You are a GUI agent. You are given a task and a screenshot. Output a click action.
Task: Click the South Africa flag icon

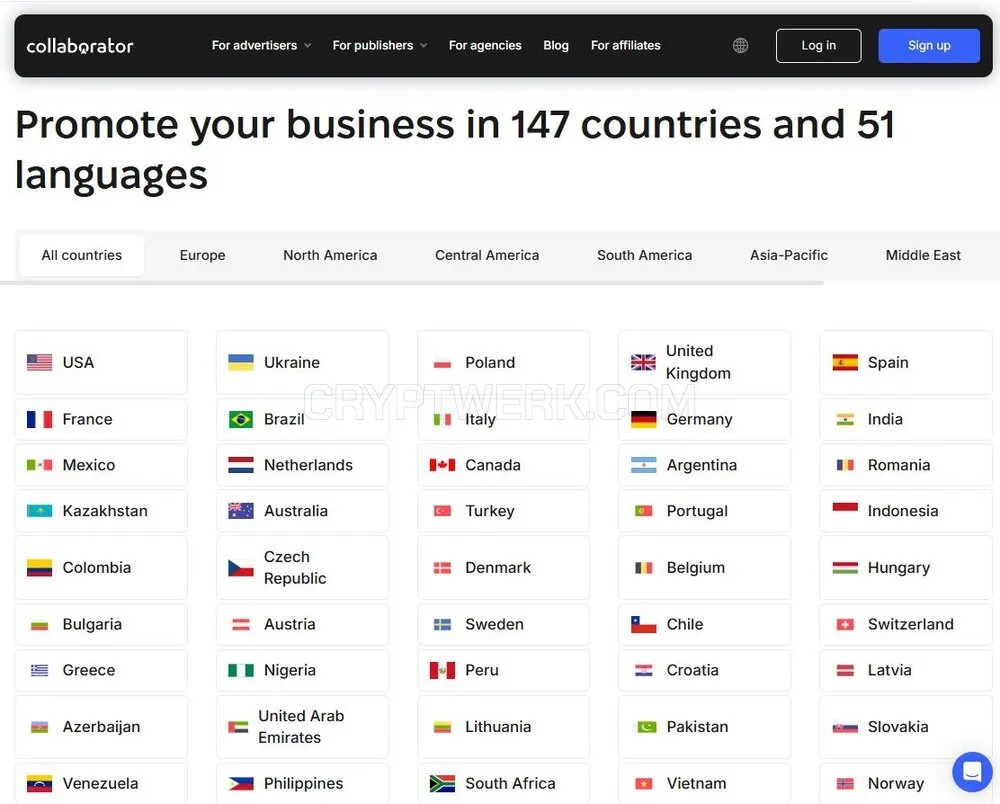(x=443, y=783)
